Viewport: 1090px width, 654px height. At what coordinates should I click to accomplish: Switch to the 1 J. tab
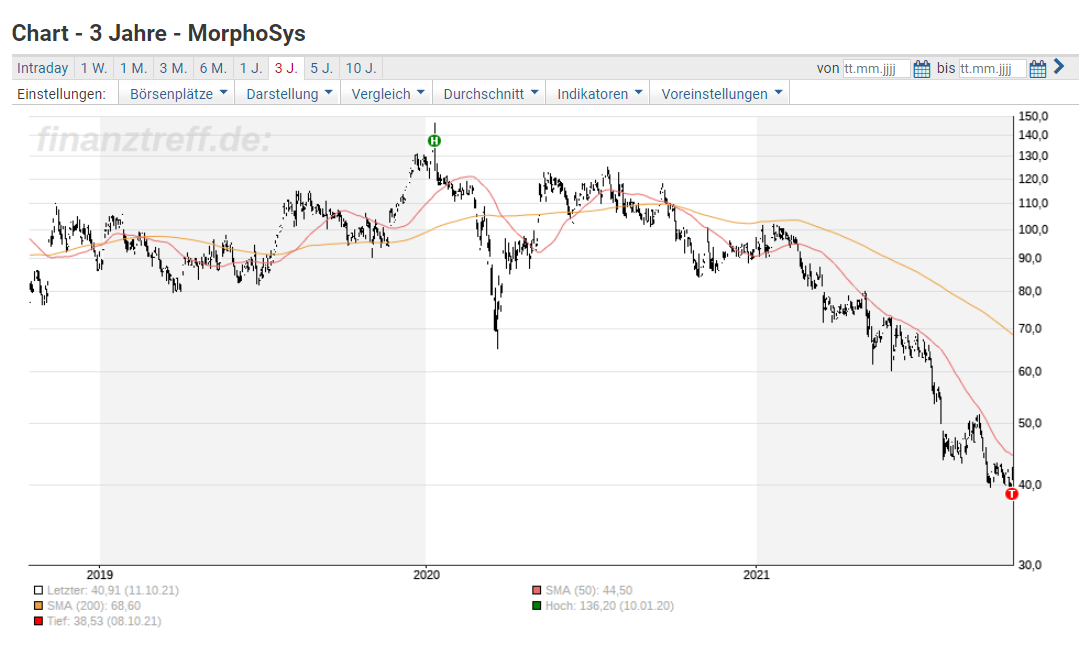(251, 68)
